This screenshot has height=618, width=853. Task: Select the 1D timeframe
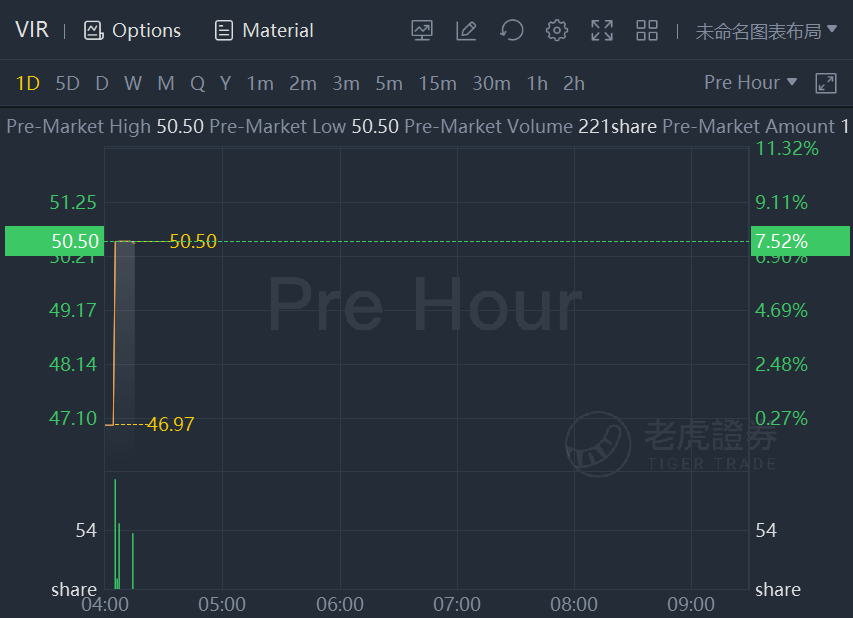28,84
